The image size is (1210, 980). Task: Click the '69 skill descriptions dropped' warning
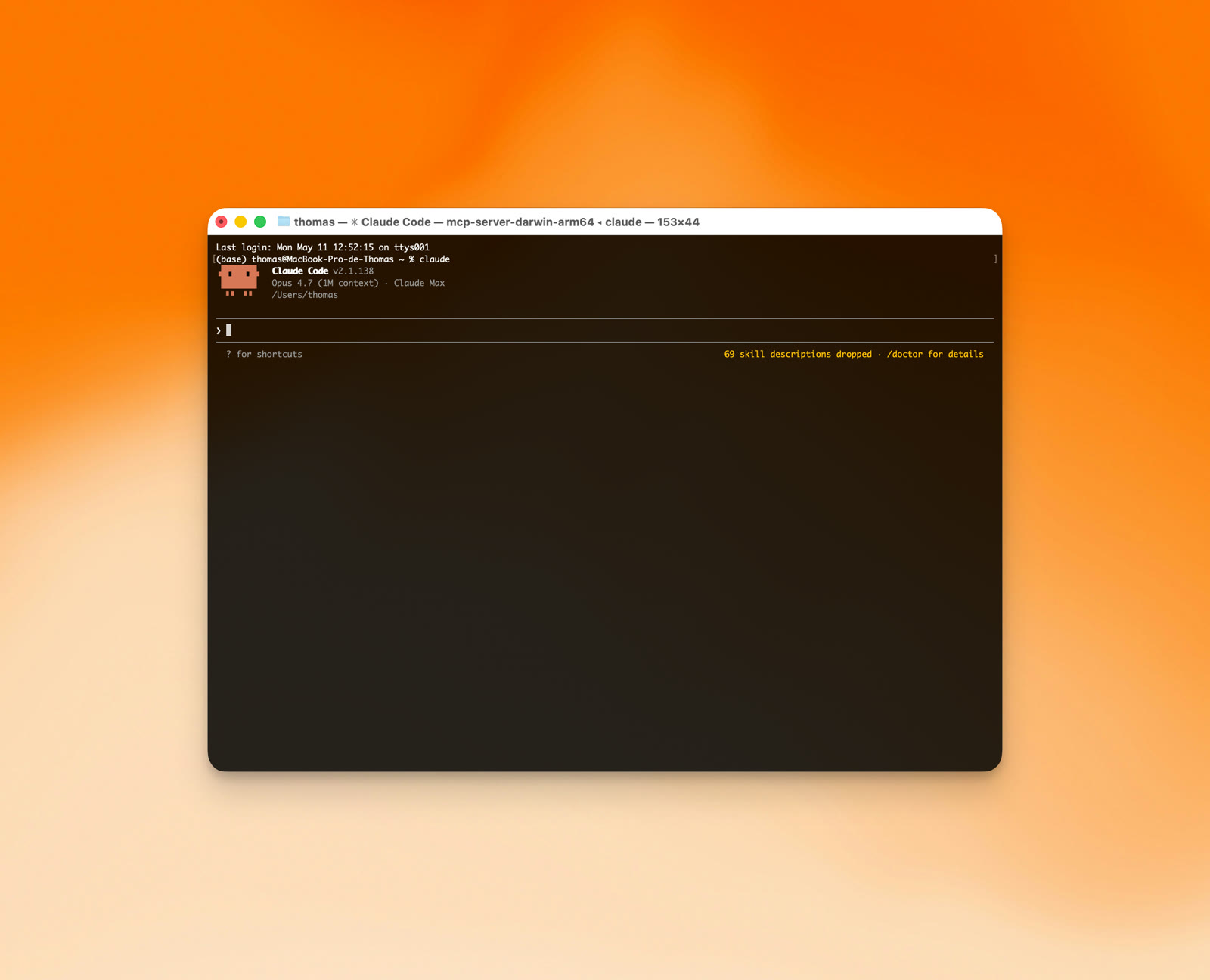(798, 354)
